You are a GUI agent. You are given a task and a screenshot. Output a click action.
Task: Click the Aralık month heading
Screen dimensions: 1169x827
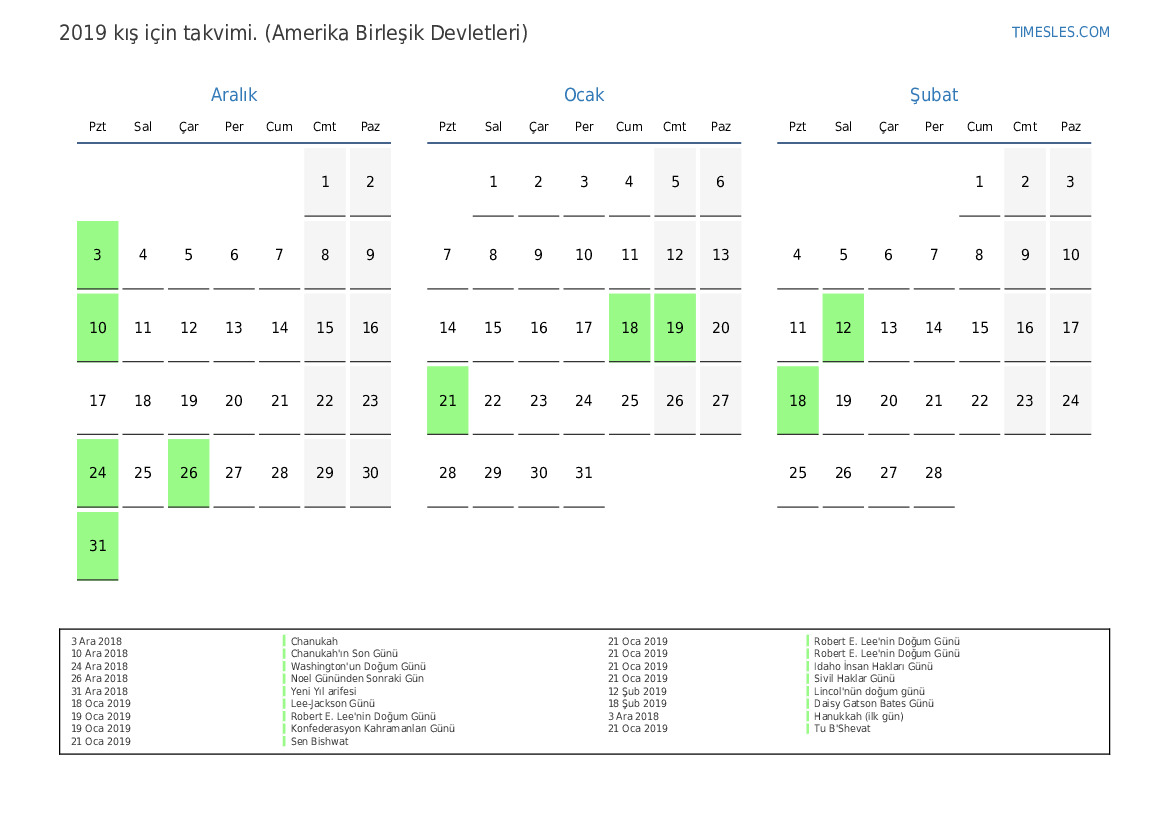pyautogui.click(x=234, y=95)
